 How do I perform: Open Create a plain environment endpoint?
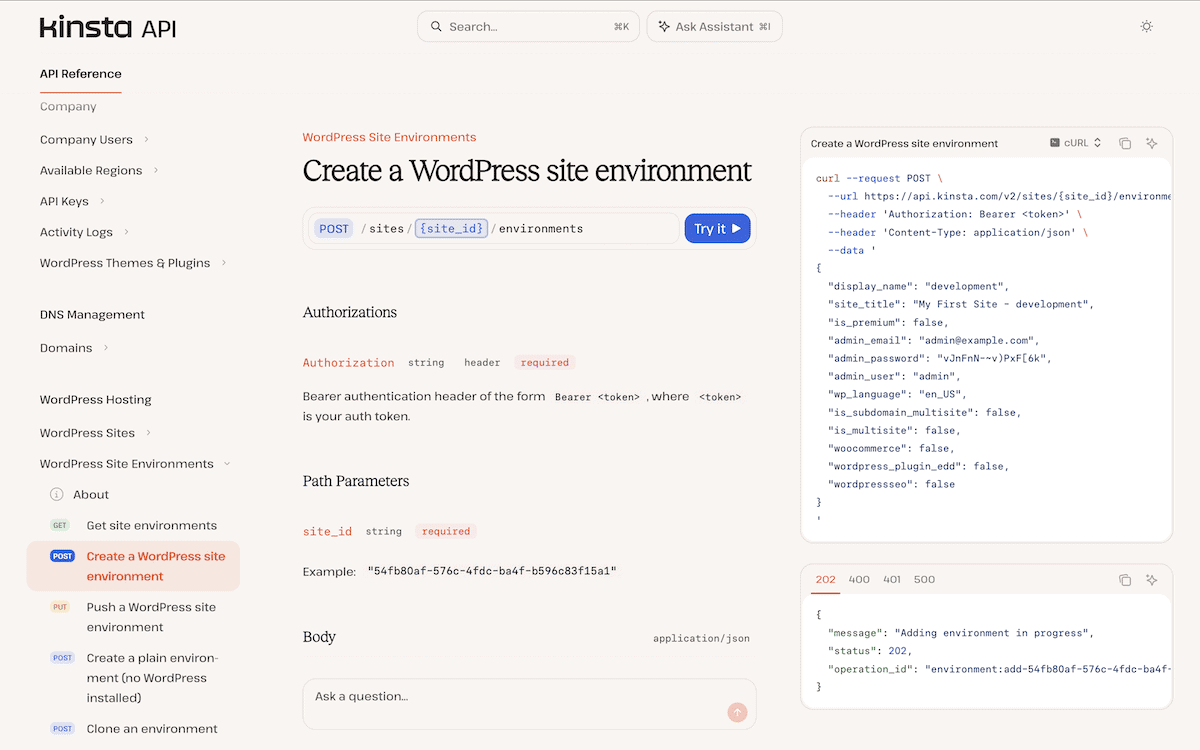coord(152,678)
